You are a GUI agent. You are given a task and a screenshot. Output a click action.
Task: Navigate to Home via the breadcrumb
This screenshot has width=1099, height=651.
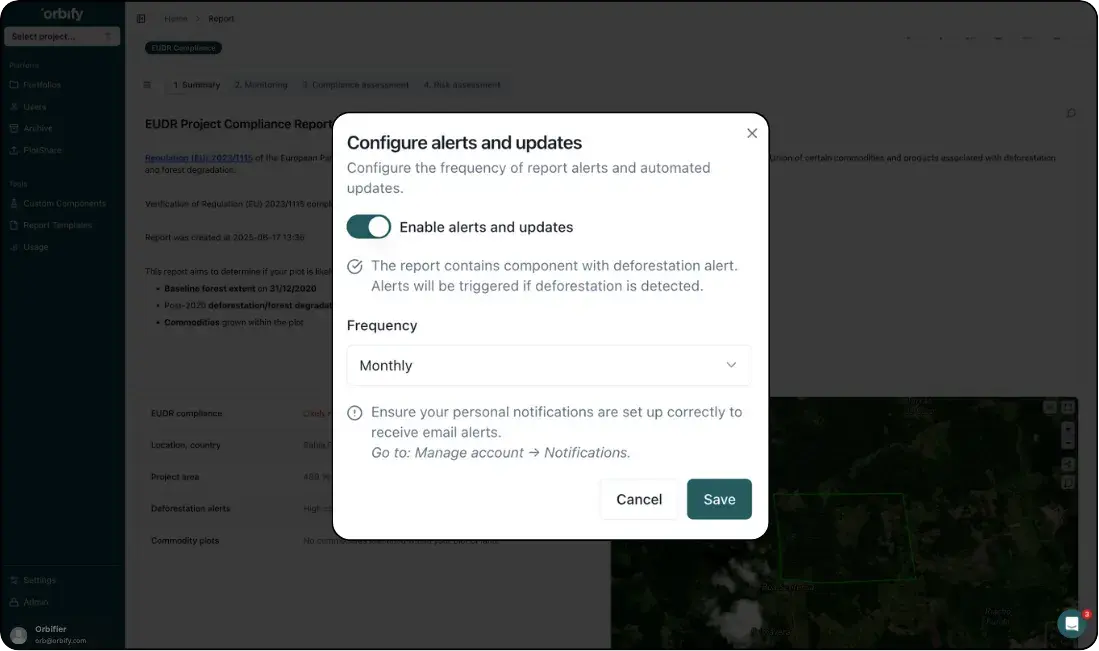point(176,18)
